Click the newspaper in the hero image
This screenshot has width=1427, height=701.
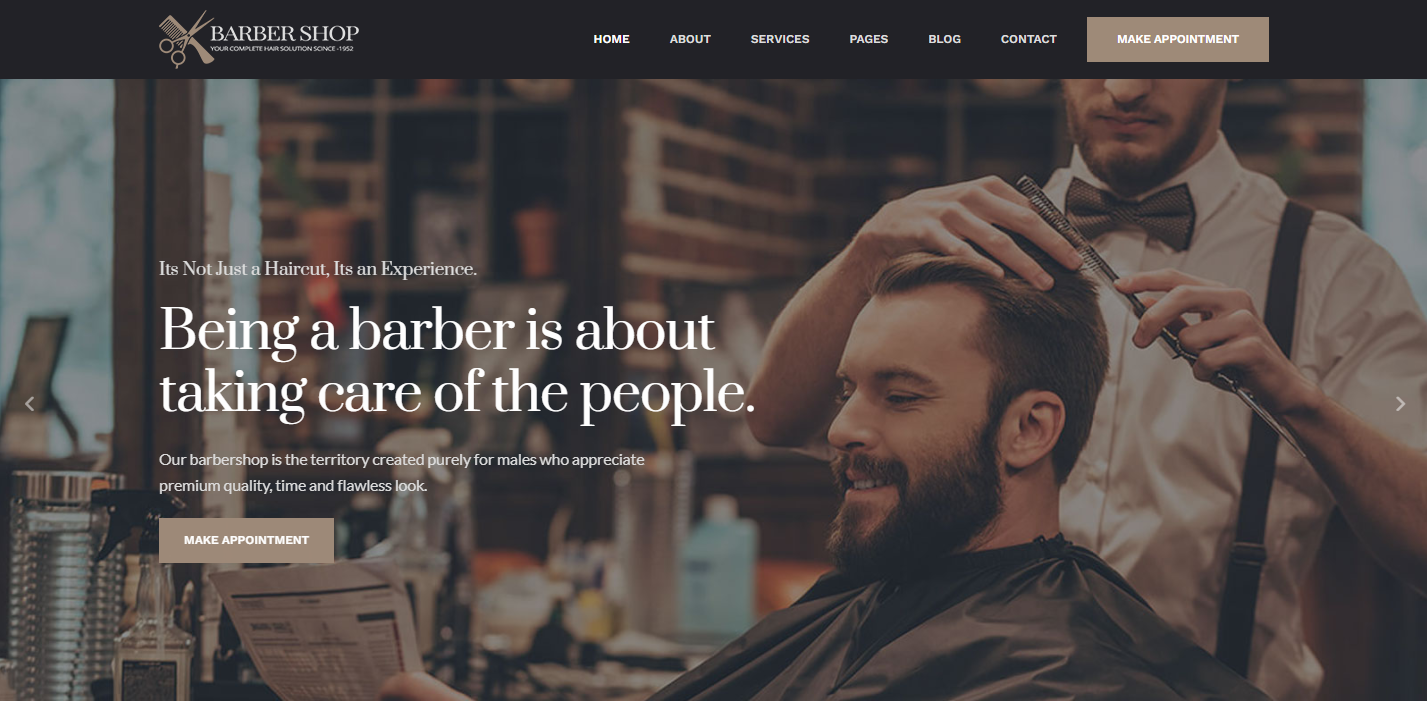coord(320,630)
